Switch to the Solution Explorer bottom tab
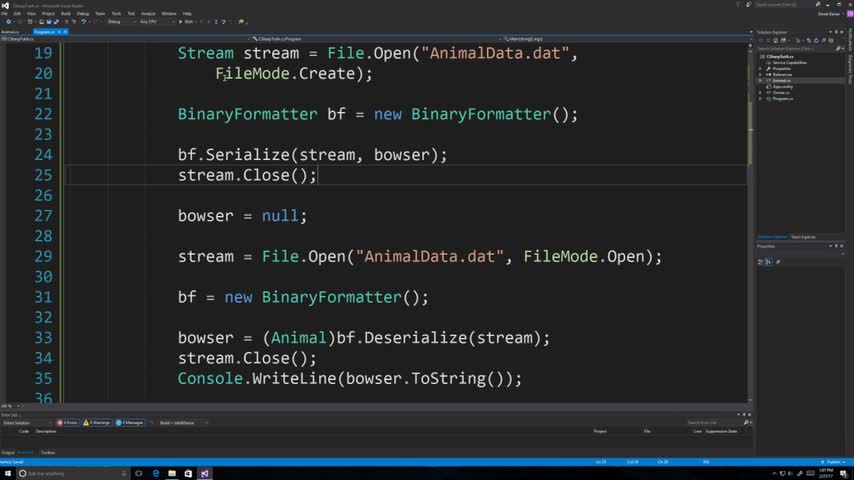The height and width of the screenshot is (480, 854). coord(772,237)
